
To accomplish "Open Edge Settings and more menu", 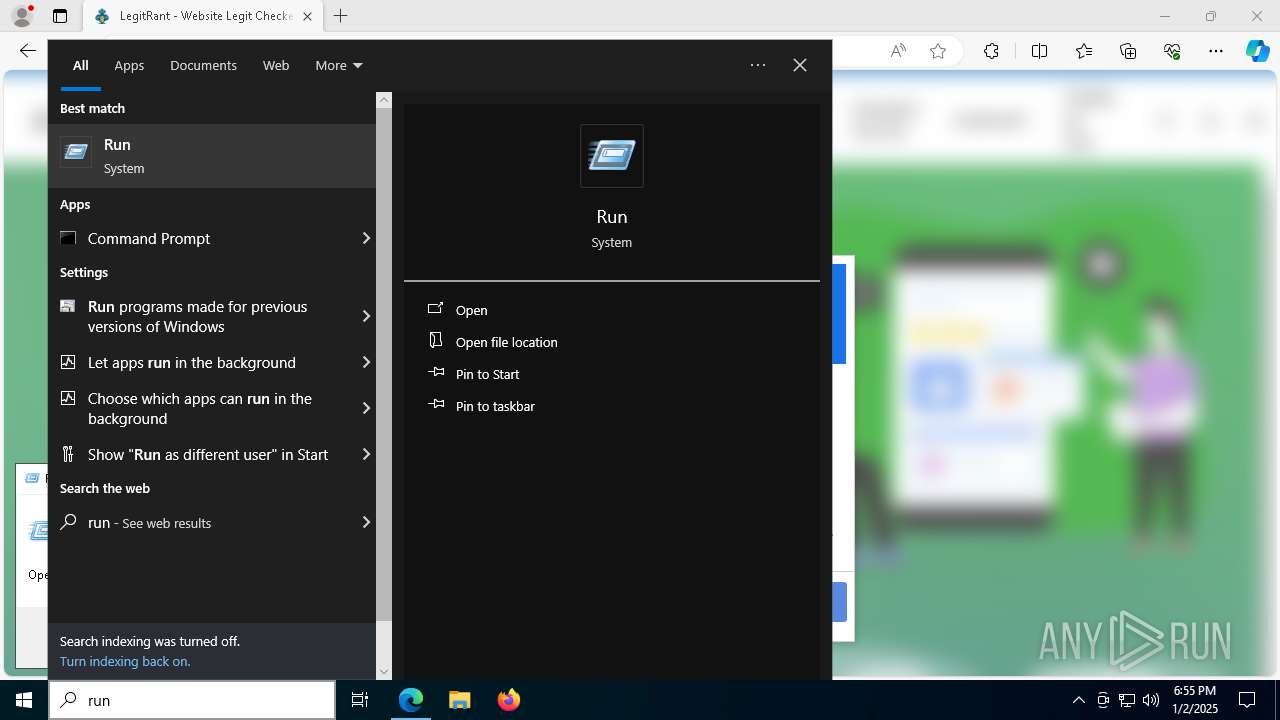I will pyautogui.click(x=1216, y=51).
